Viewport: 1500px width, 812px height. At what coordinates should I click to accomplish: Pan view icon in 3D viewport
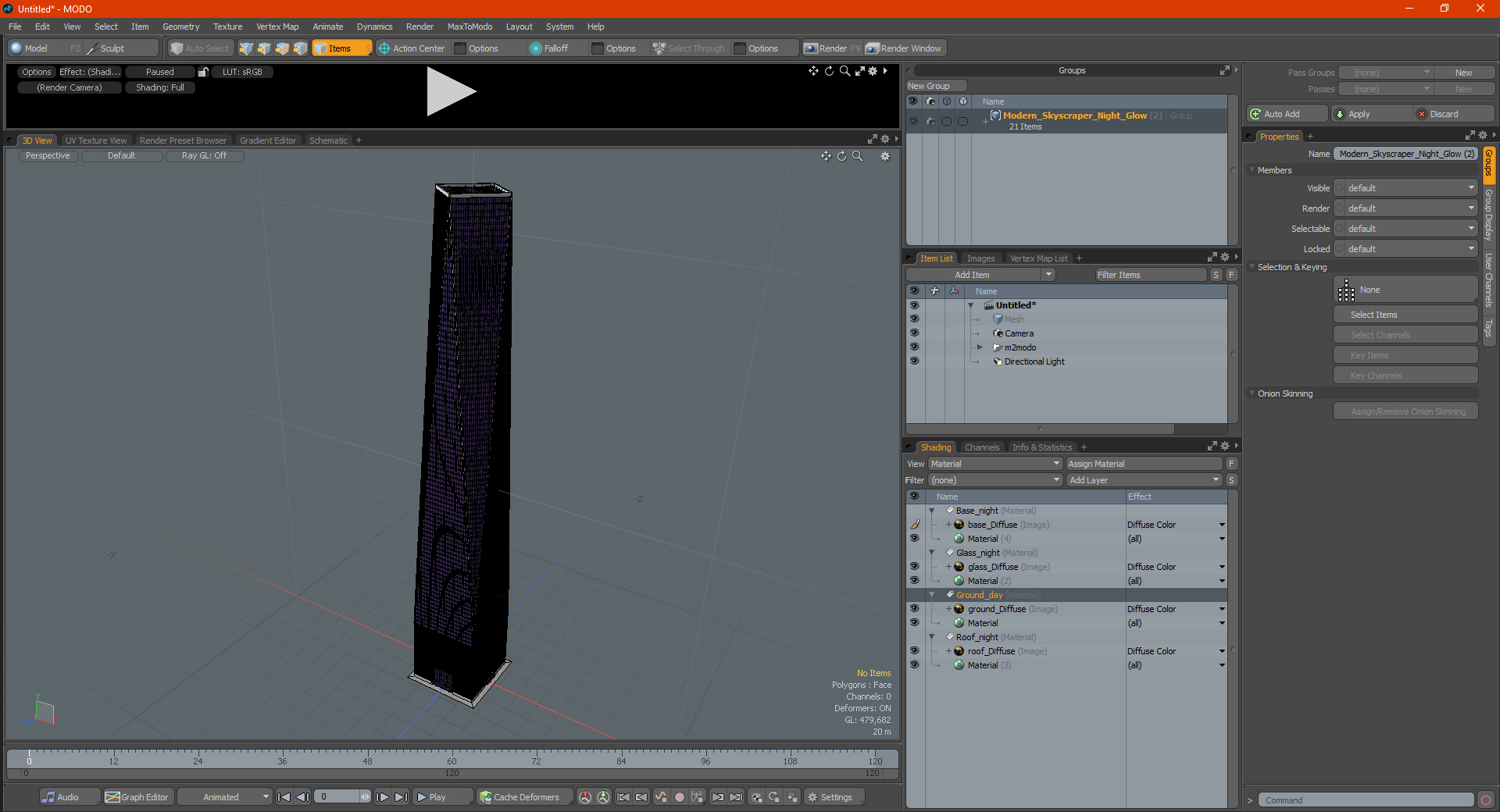[x=826, y=156]
